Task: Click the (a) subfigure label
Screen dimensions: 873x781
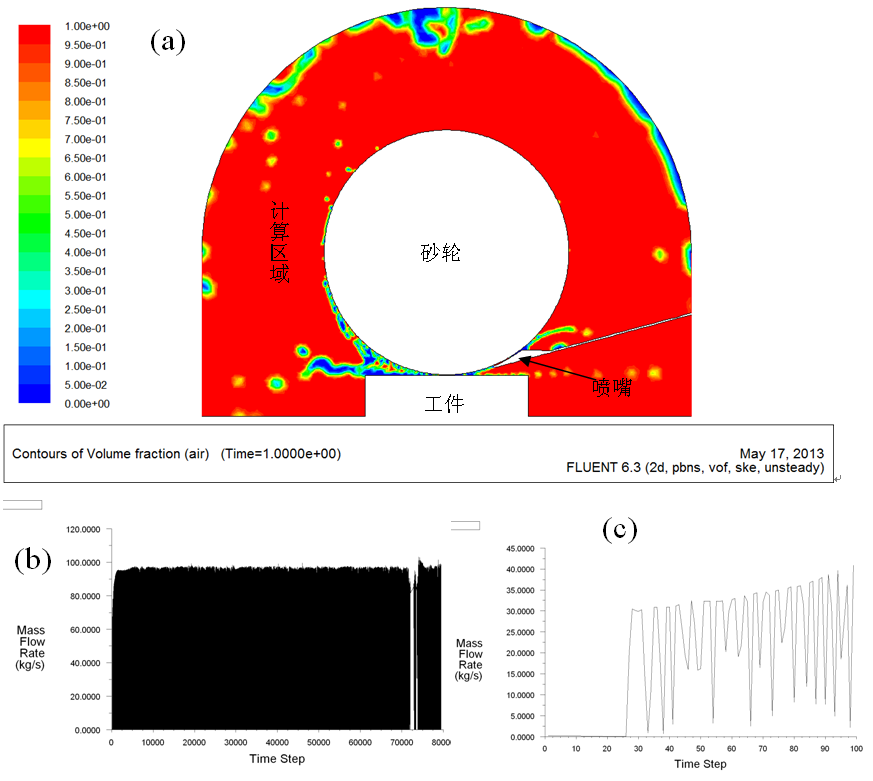Action: (168, 41)
